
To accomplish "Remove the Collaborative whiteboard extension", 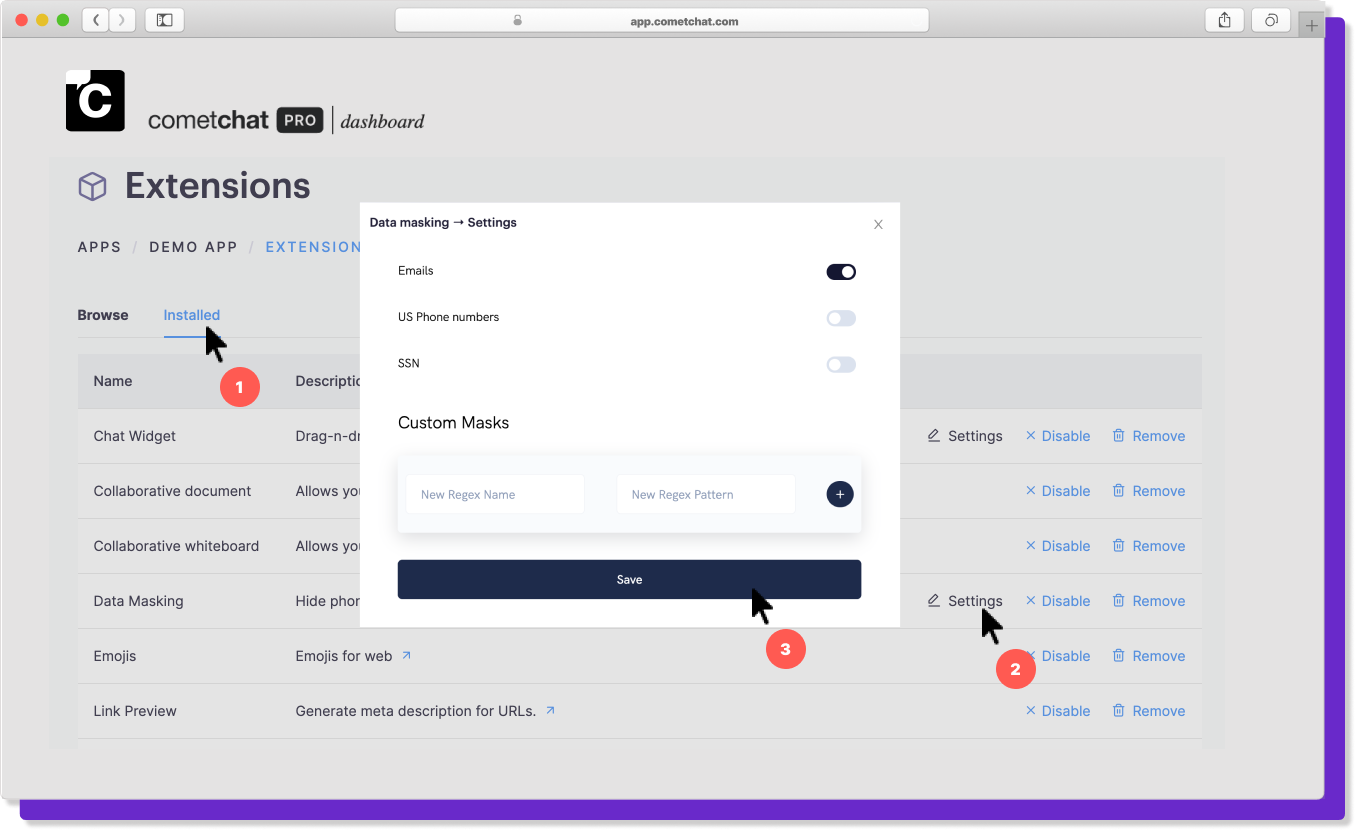I will point(1149,546).
